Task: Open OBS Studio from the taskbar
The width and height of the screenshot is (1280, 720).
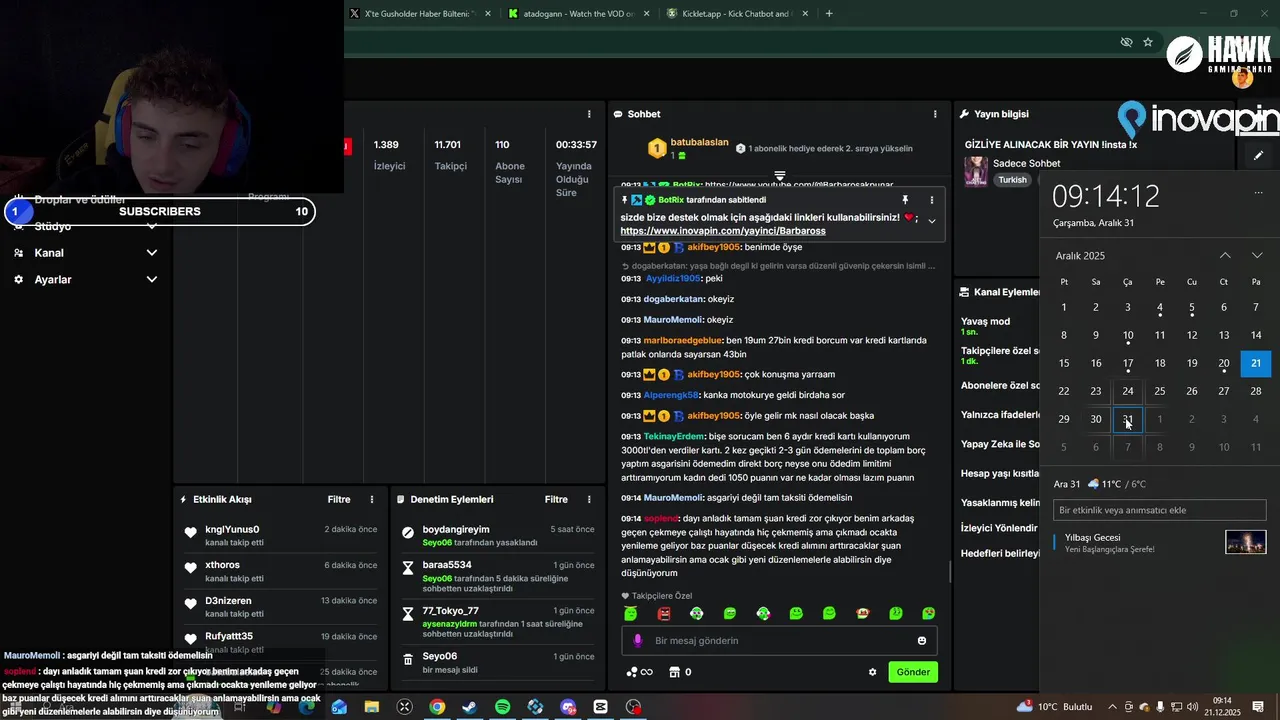Action: [x=633, y=707]
